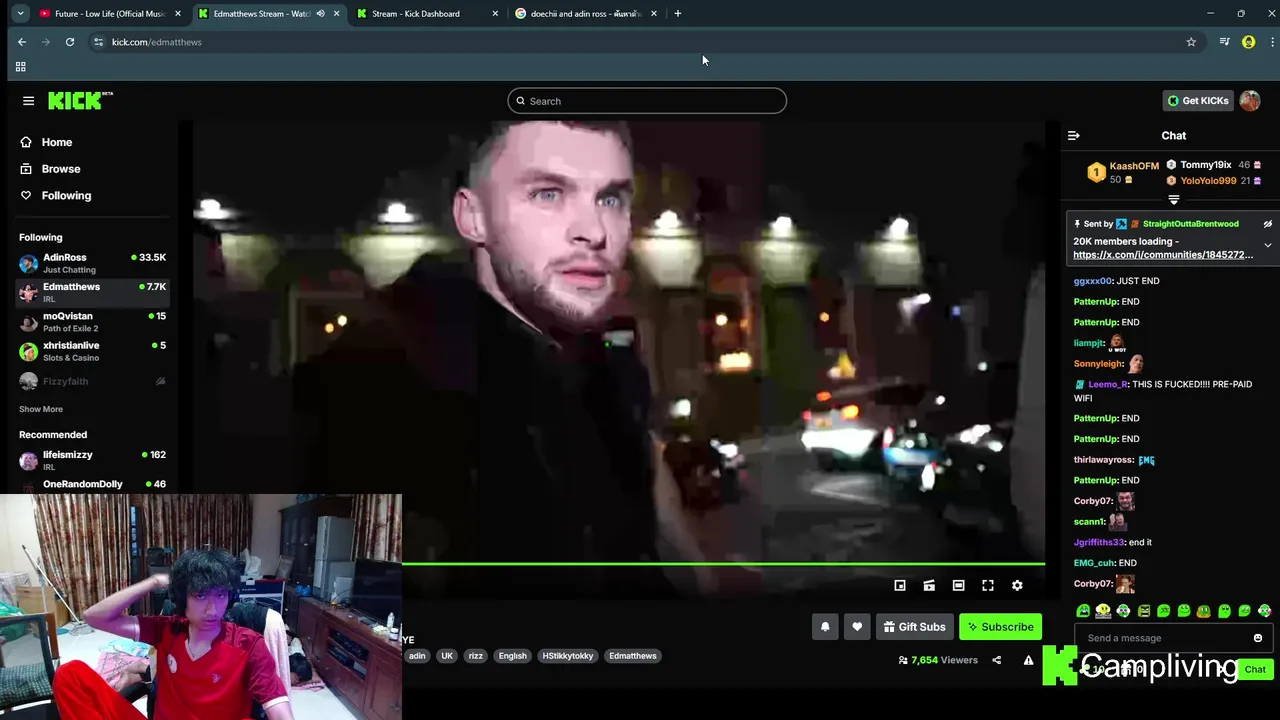
Task: Open the browser apps grid icon
Action: [20, 67]
